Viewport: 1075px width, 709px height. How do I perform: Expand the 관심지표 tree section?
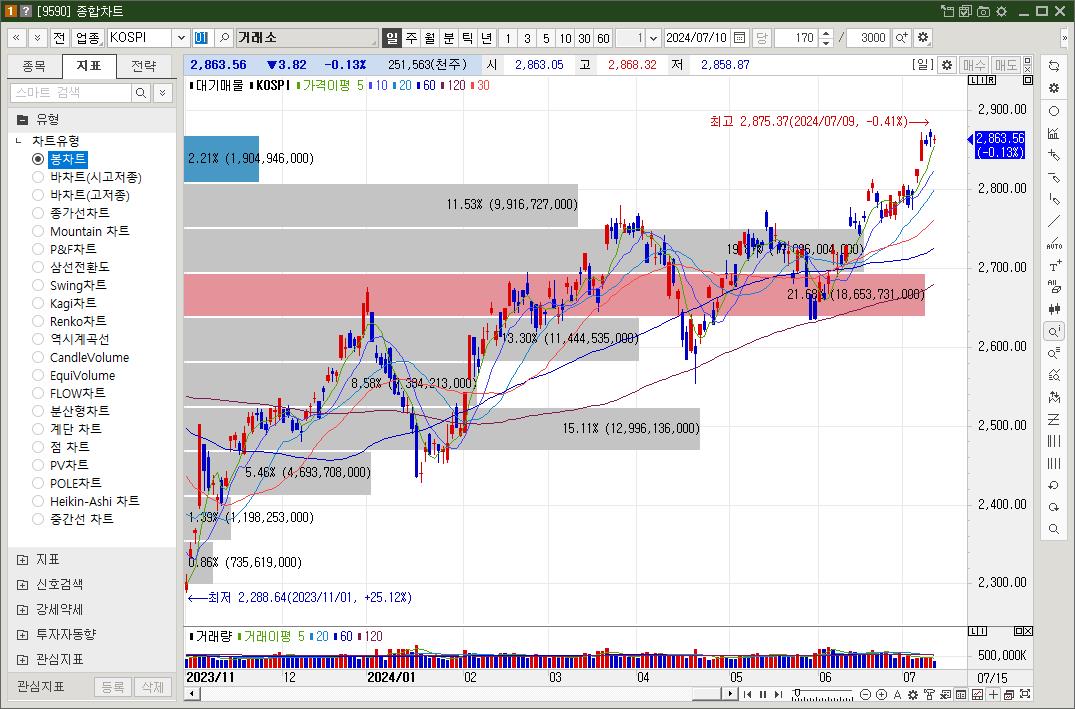click(23, 660)
